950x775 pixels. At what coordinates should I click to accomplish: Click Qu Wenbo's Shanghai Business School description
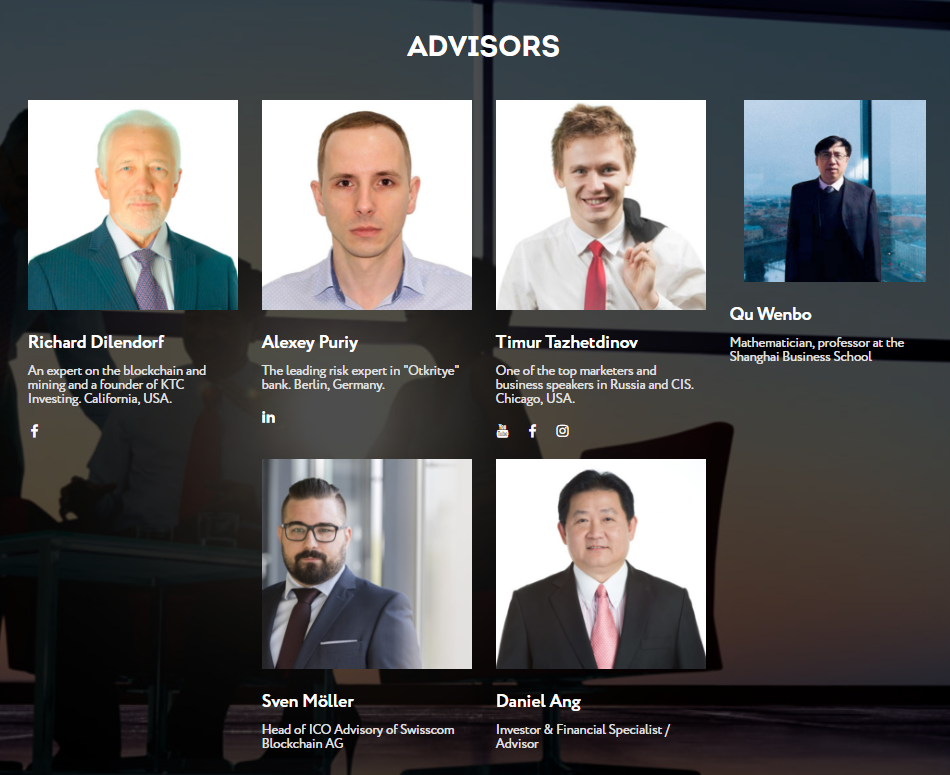point(817,350)
